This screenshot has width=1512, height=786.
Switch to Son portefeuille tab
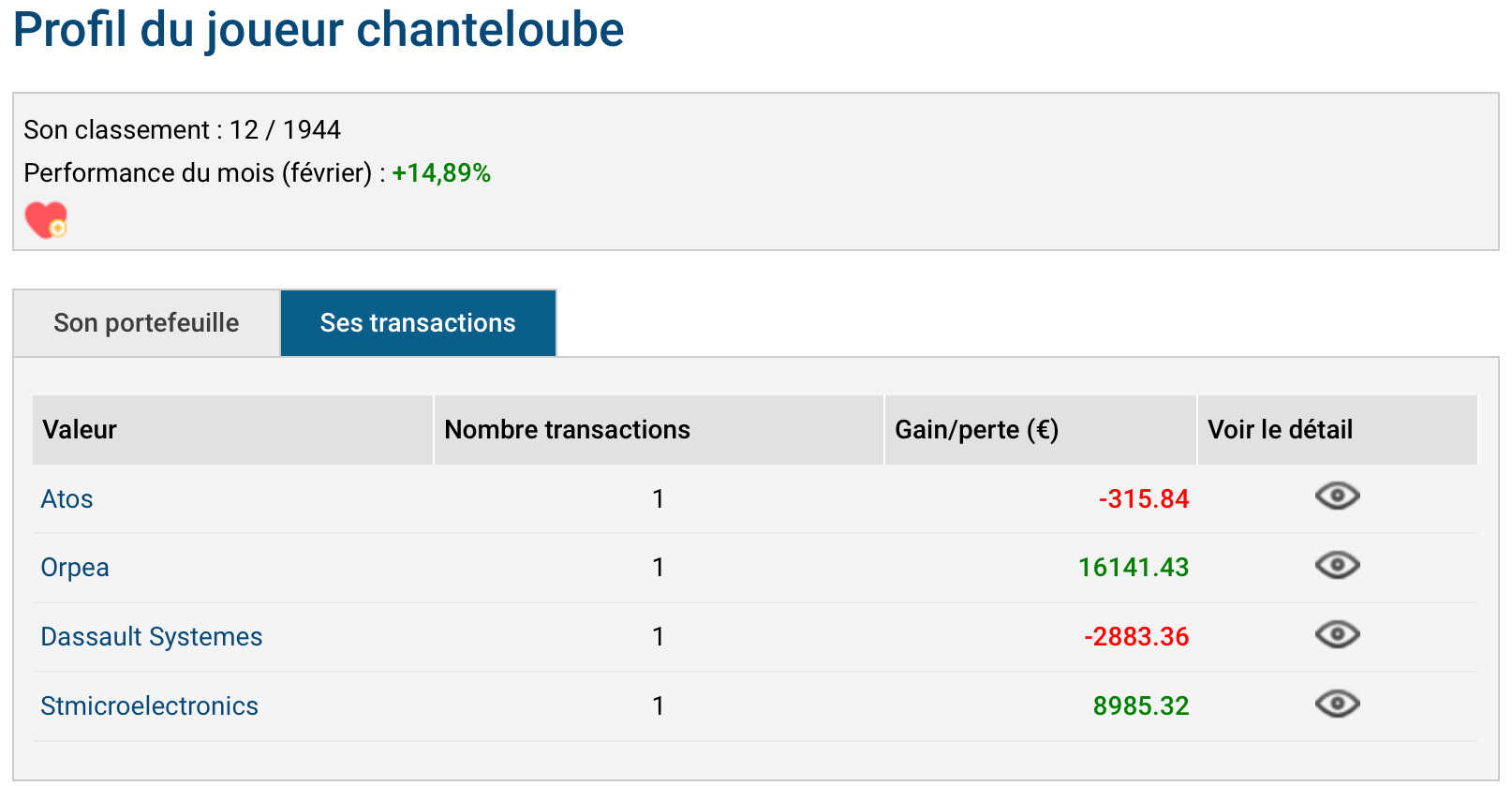[146, 322]
